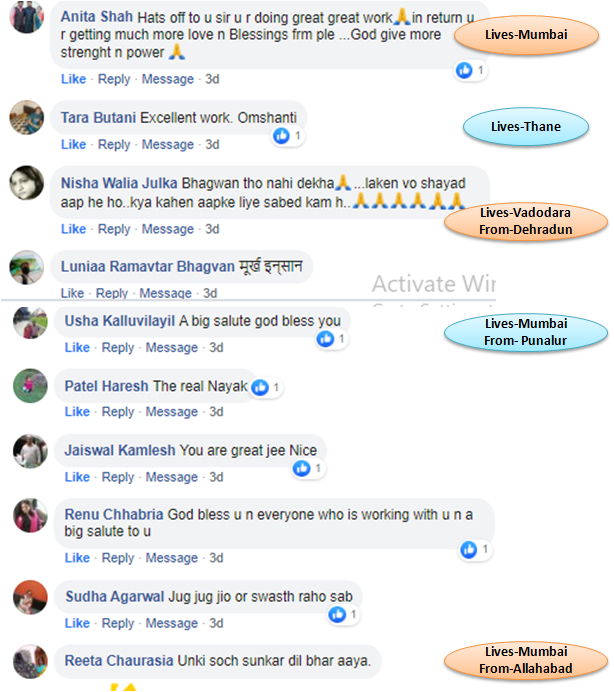614x692 pixels.
Task: Click thumbs-up icon beside Patel Haresh's comment
Action: pos(260,387)
